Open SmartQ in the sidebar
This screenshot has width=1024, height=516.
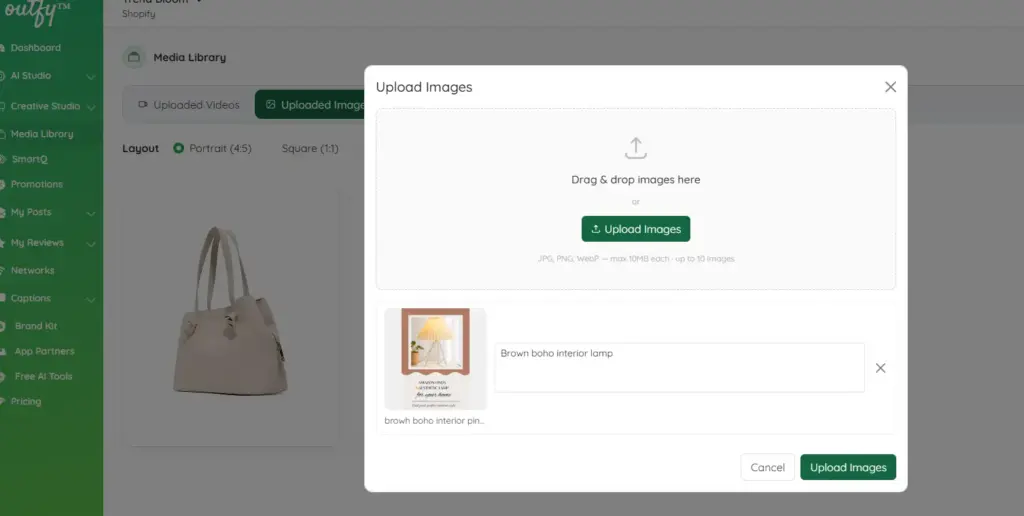click(29, 159)
